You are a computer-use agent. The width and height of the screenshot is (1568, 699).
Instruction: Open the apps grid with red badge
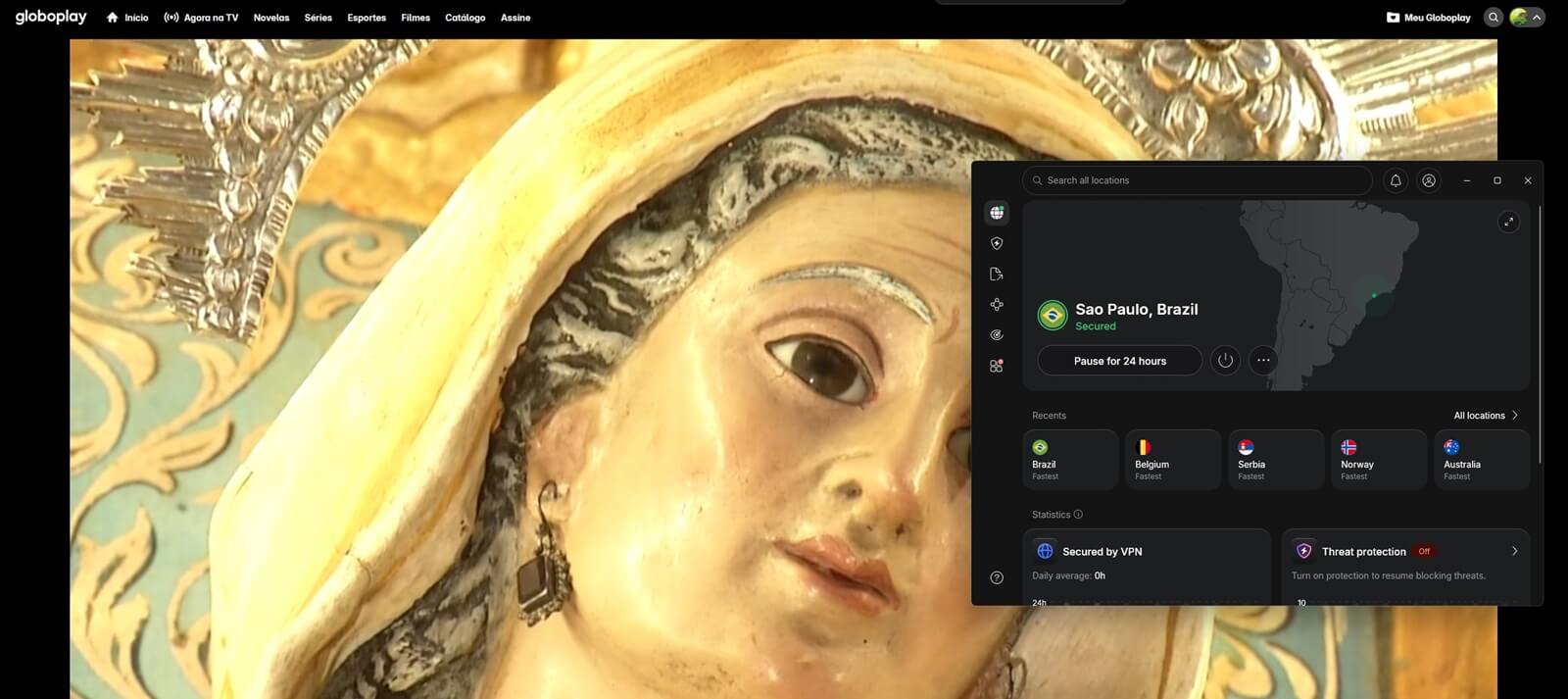(997, 366)
